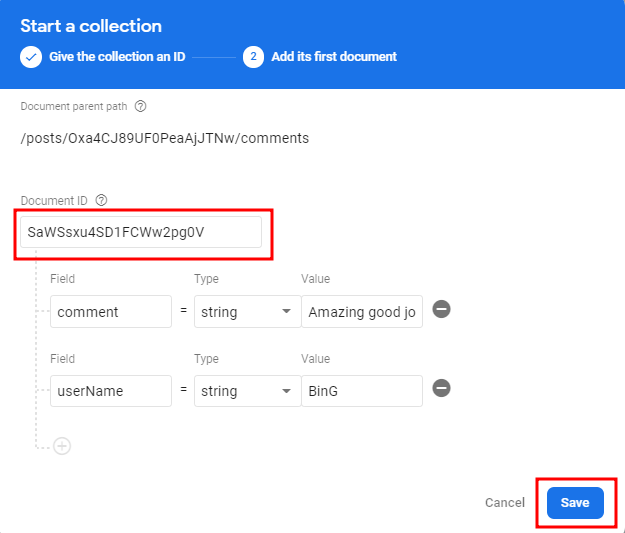Remove the comment field row

[x=441, y=309]
